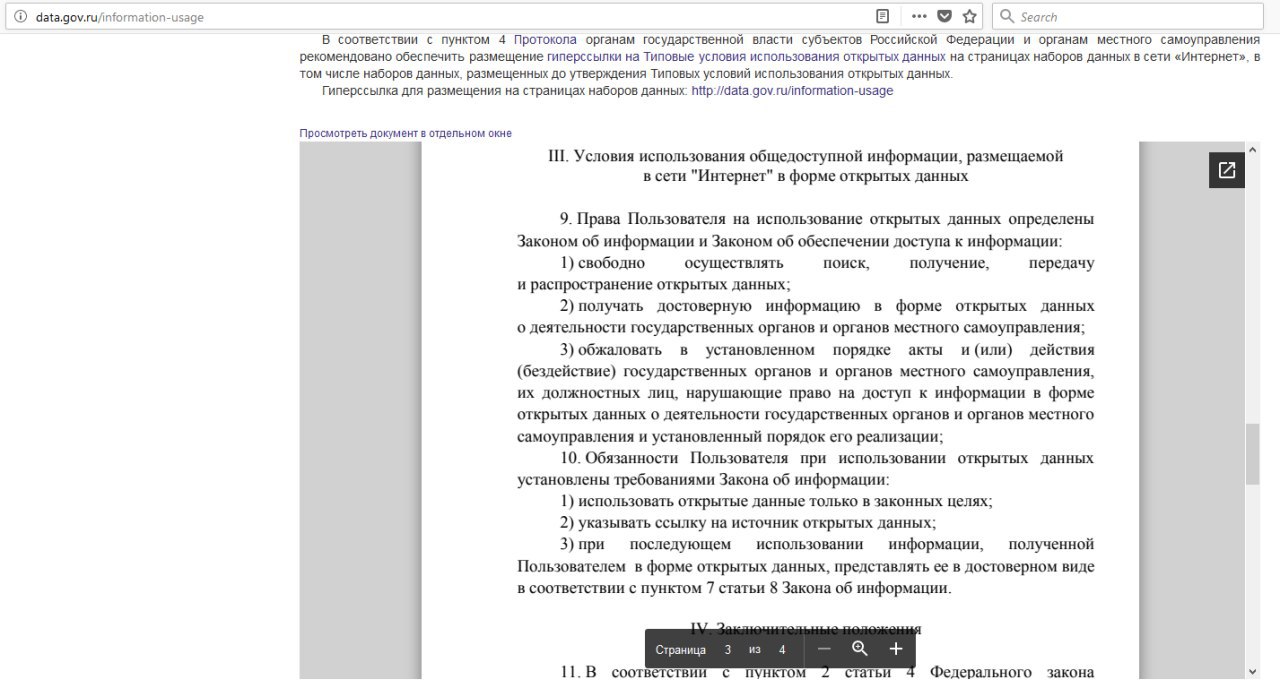Viewport: 1280px width, 688px height.
Task: Click the line 3) при последующем использовании информации
Action: tap(827, 545)
